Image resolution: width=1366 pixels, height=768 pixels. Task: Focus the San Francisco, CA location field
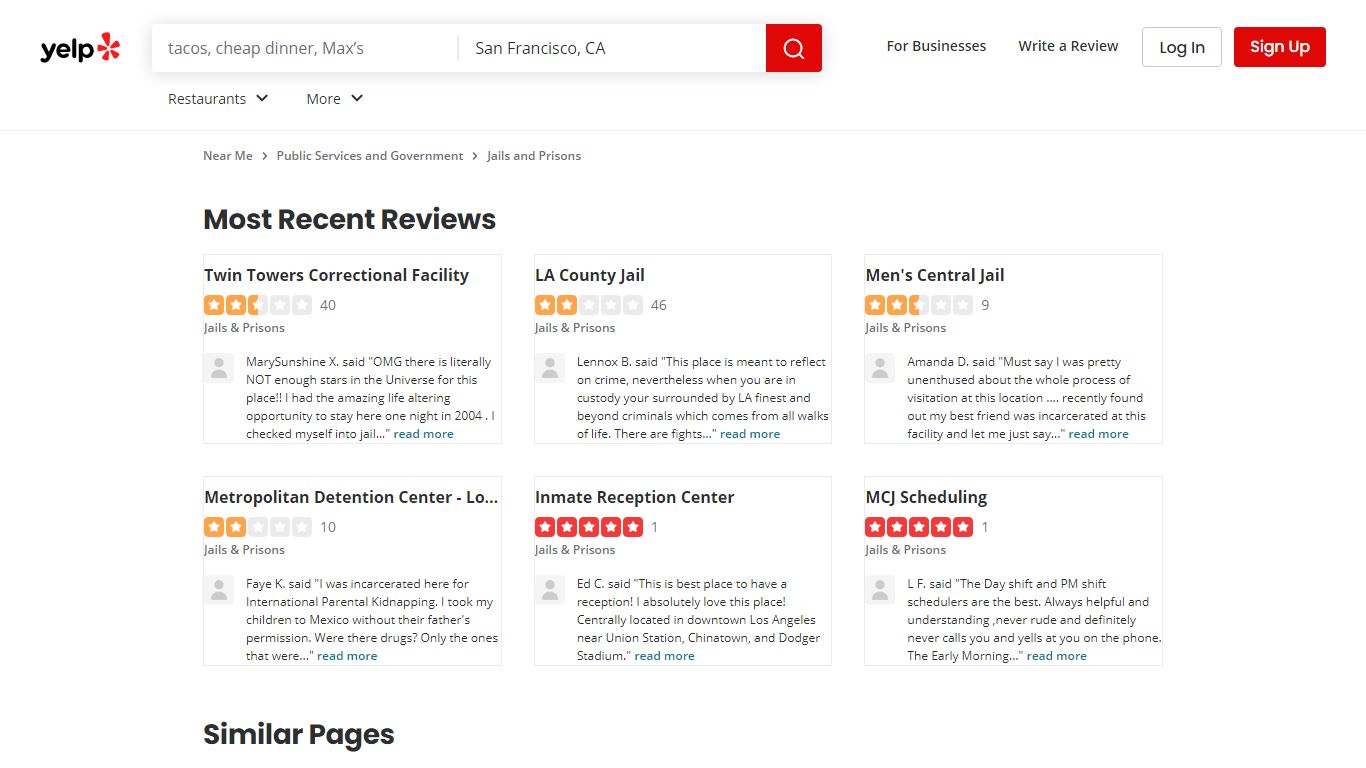tap(612, 48)
